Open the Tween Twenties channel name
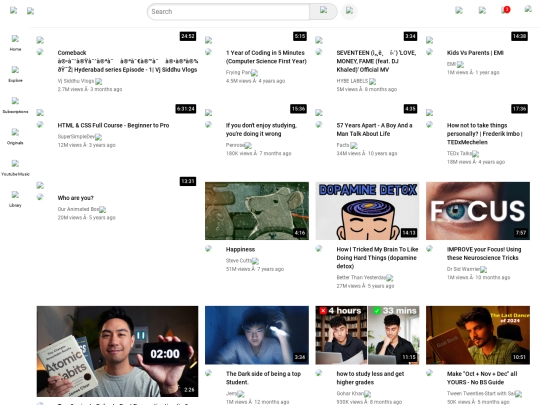 pos(481,393)
